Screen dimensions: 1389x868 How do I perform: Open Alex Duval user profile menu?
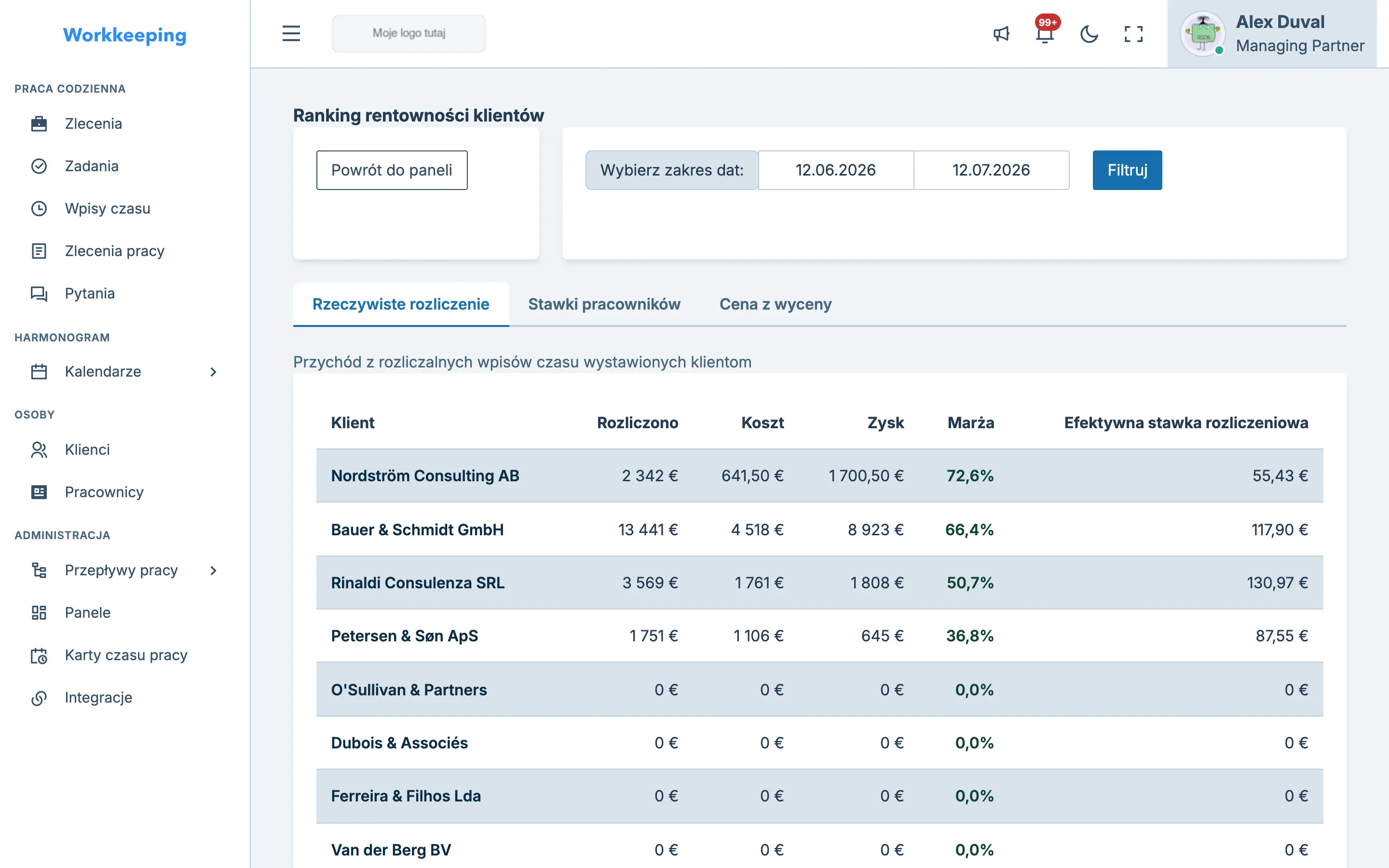[1272, 34]
